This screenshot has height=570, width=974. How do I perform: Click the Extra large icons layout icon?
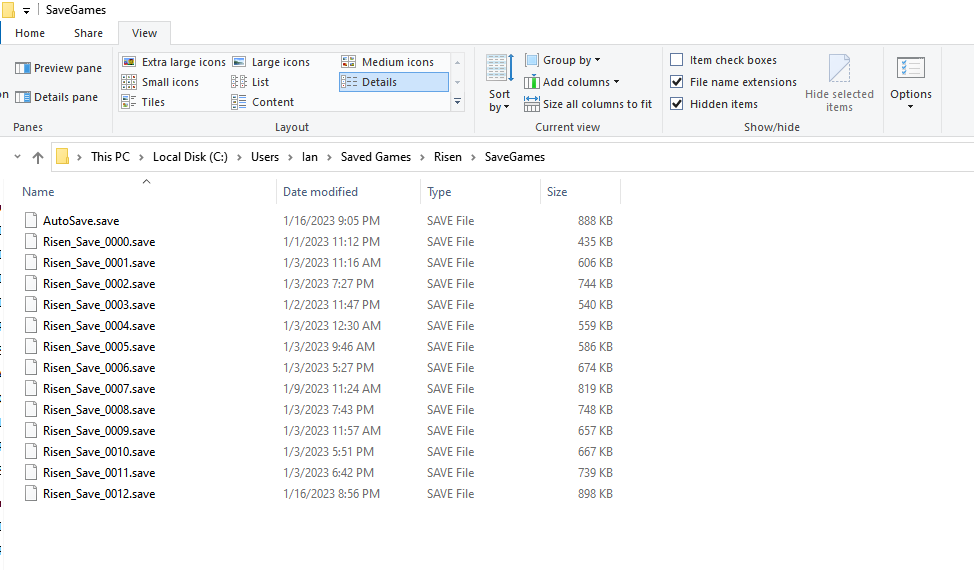click(129, 62)
